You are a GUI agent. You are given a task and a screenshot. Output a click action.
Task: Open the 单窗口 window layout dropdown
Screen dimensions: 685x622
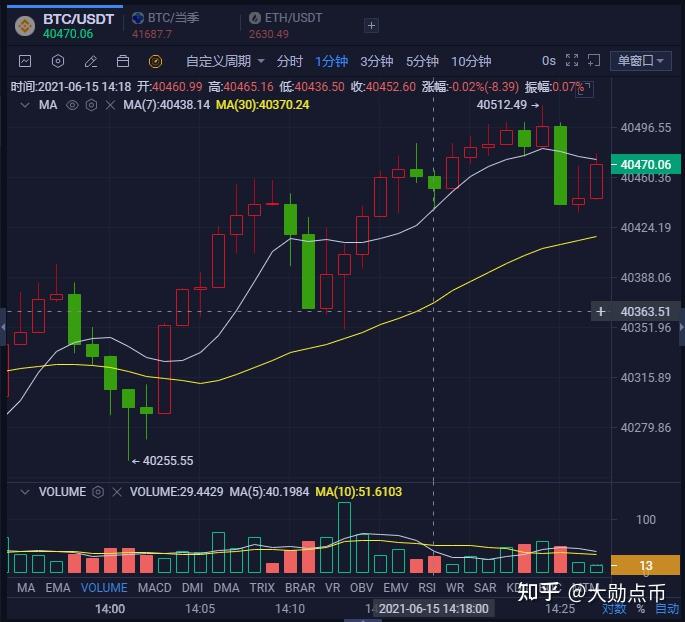tap(640, 60)
